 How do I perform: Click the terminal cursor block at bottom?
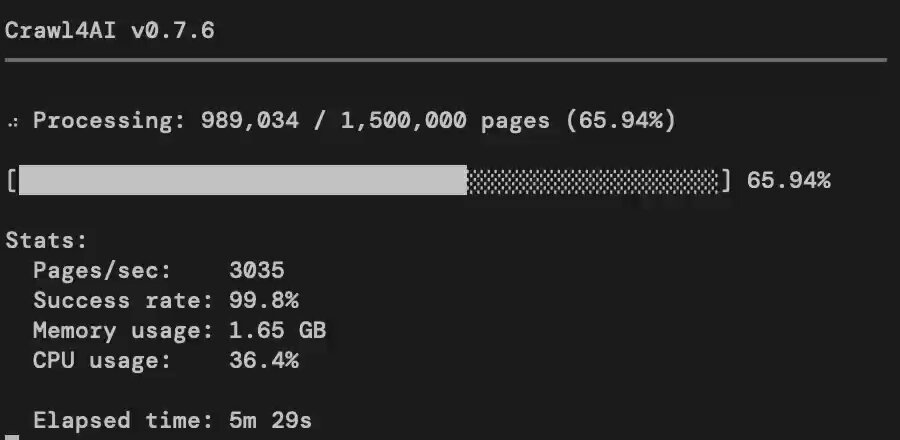point(12,437)
